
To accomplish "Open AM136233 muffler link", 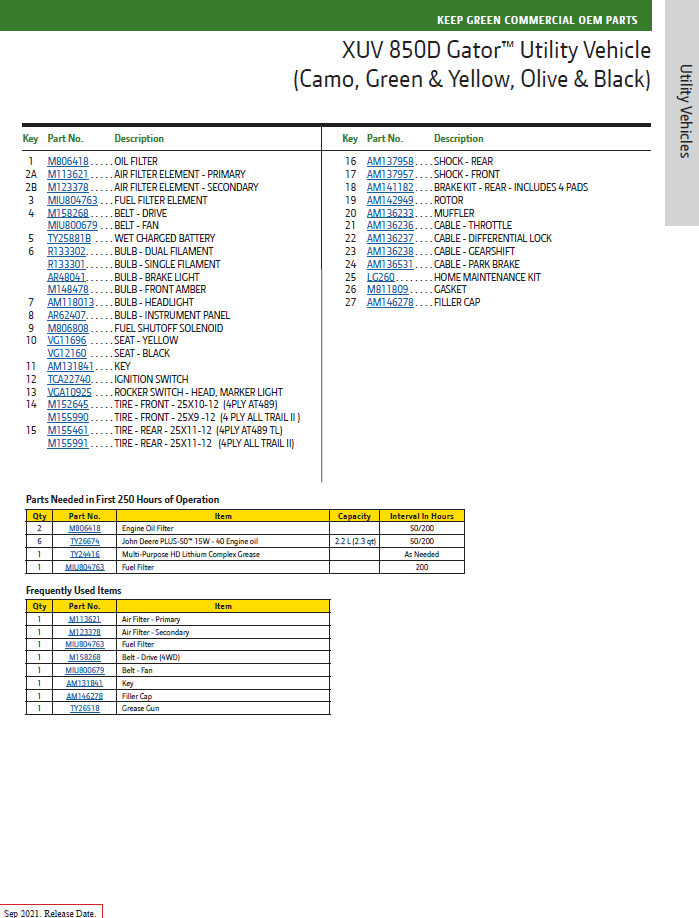I will click(x=390, y=213).
